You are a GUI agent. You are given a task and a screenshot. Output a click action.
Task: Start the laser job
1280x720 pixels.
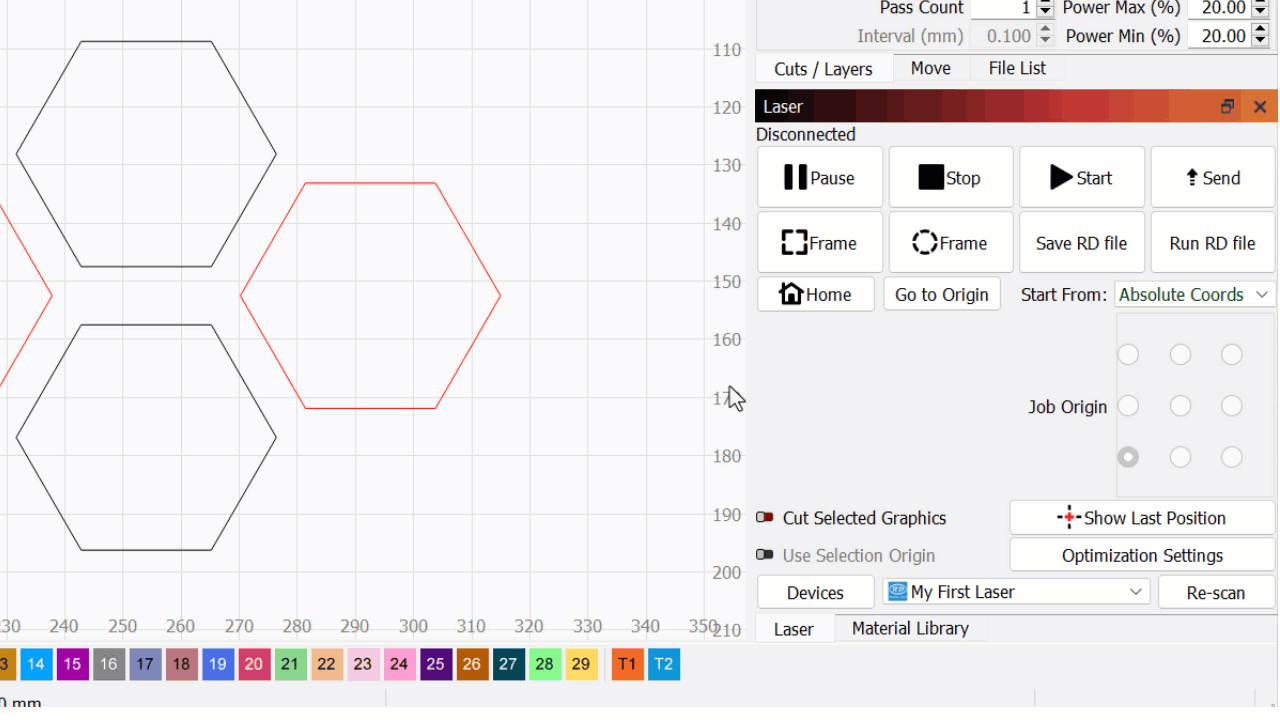tap(1081, 178)
